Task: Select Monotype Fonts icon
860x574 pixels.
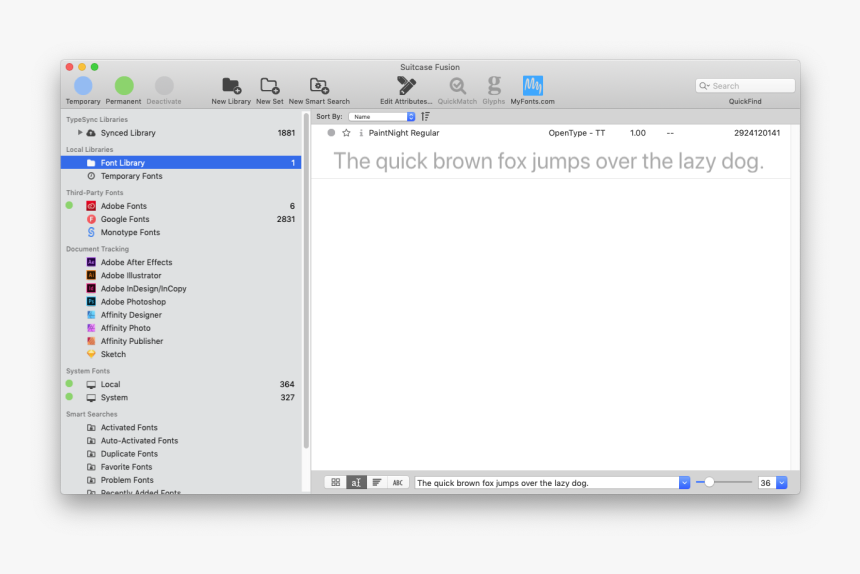Action: point(91,232)
